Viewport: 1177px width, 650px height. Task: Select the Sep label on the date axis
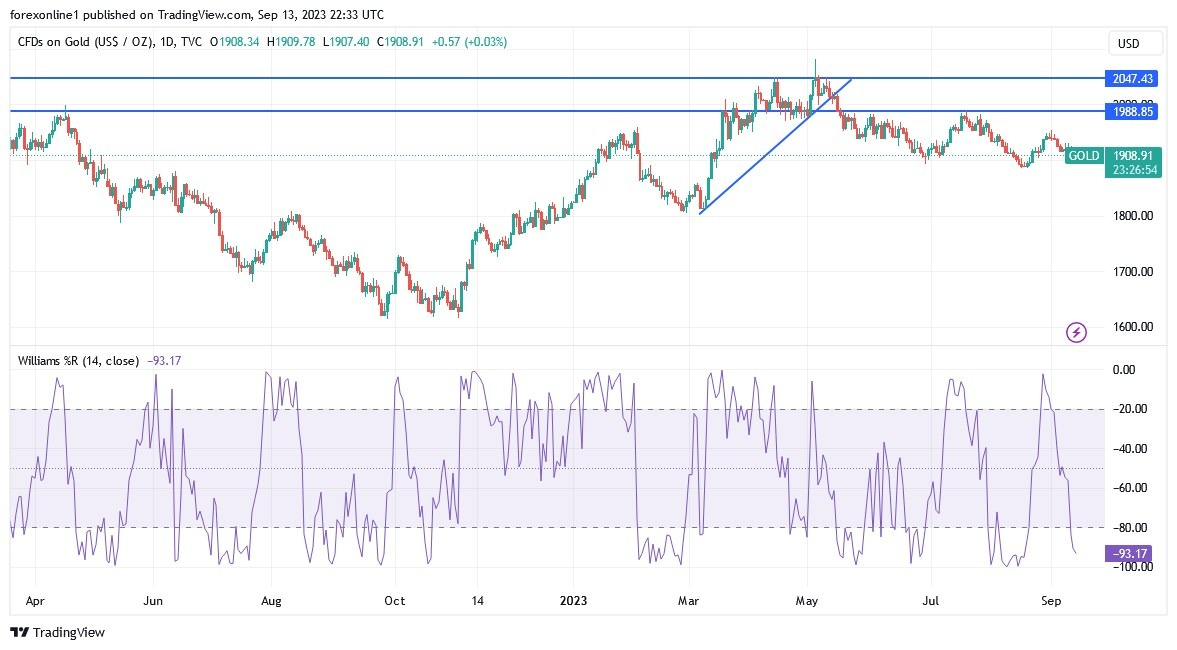tap(1052, 601)
